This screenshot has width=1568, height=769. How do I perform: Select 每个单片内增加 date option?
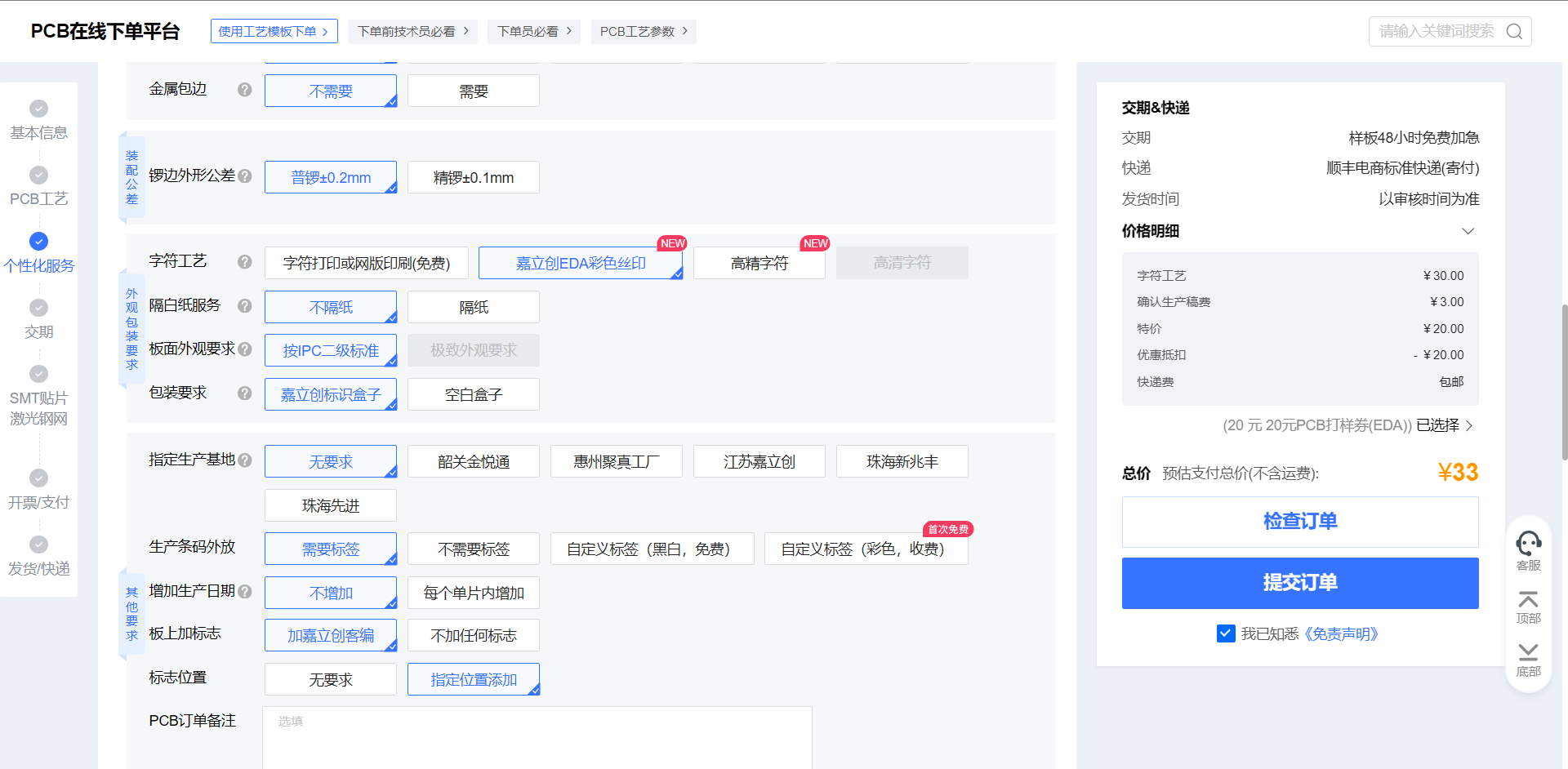click(x=474, y=593)
